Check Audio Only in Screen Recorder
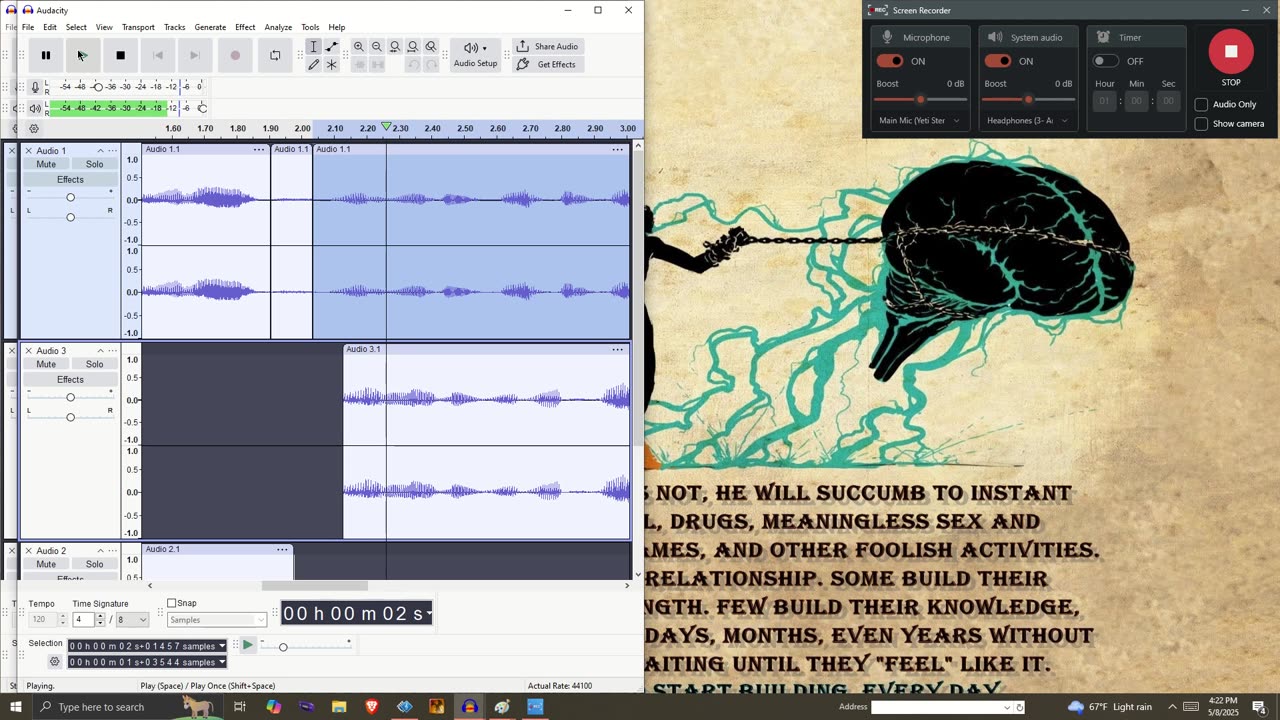This screenshot has width=1280, height=720. (1201, 104)
